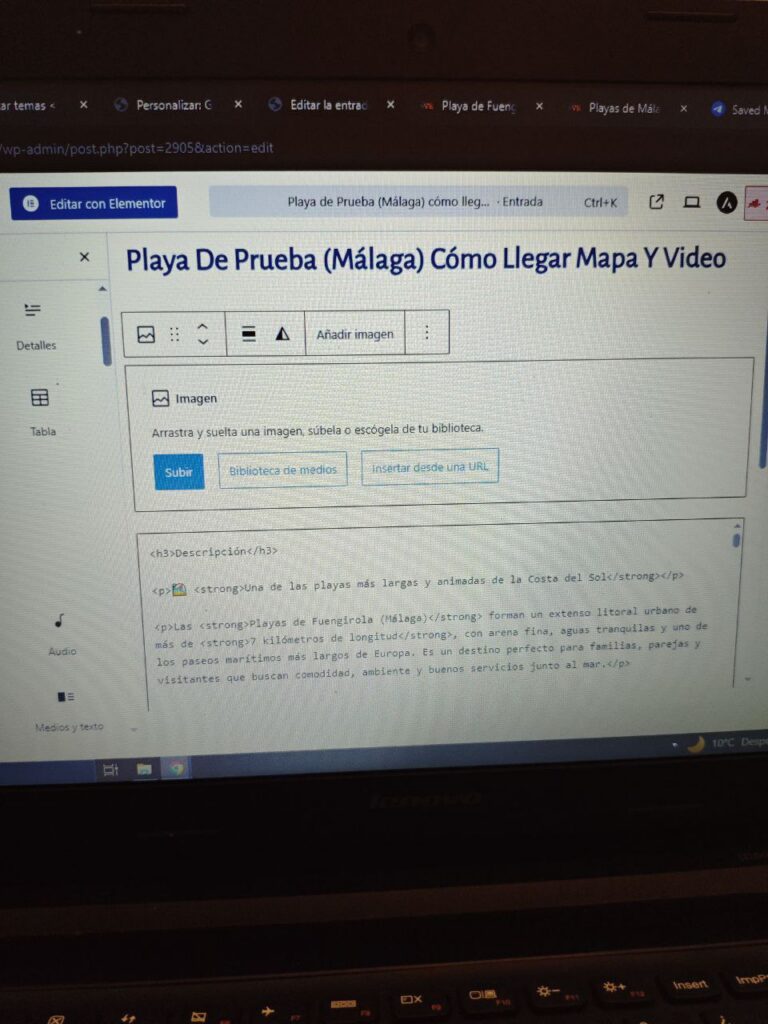Click Insertar desde una URL
The width and height of the screenshot is (768, 1024).
(430, 467)
